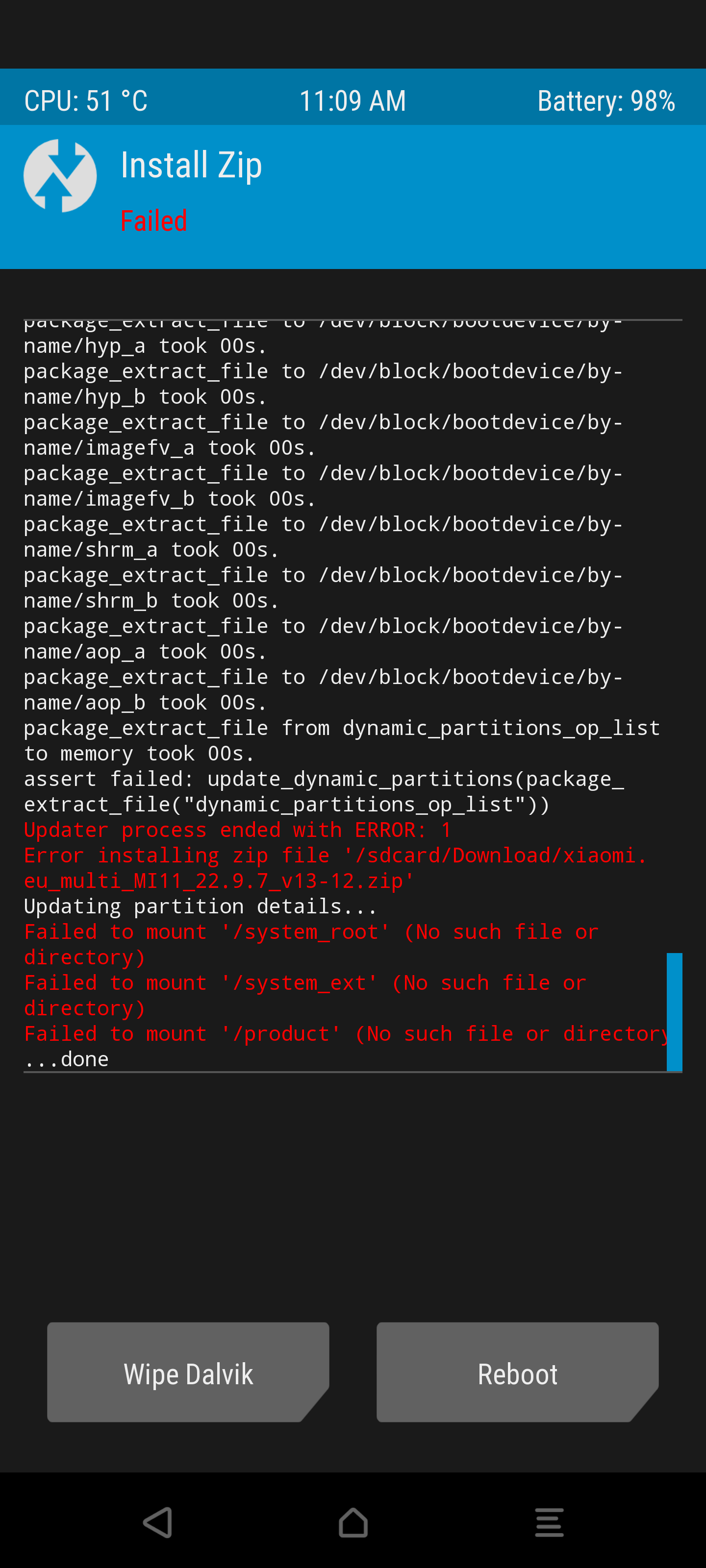Tap the CPU temperature readout

86,100
